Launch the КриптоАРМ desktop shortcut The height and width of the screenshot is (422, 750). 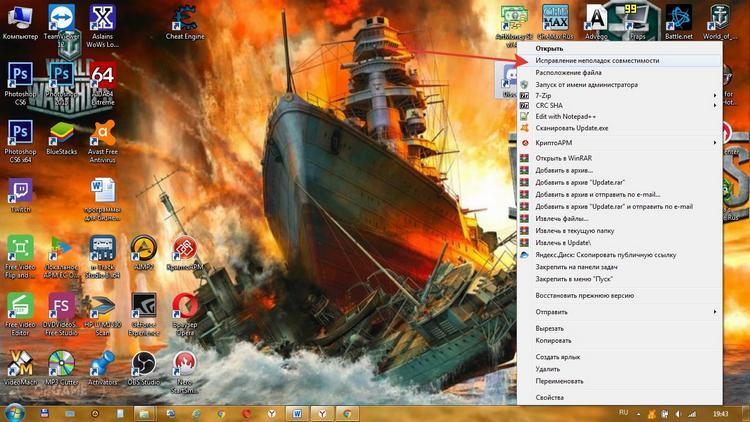185,254
